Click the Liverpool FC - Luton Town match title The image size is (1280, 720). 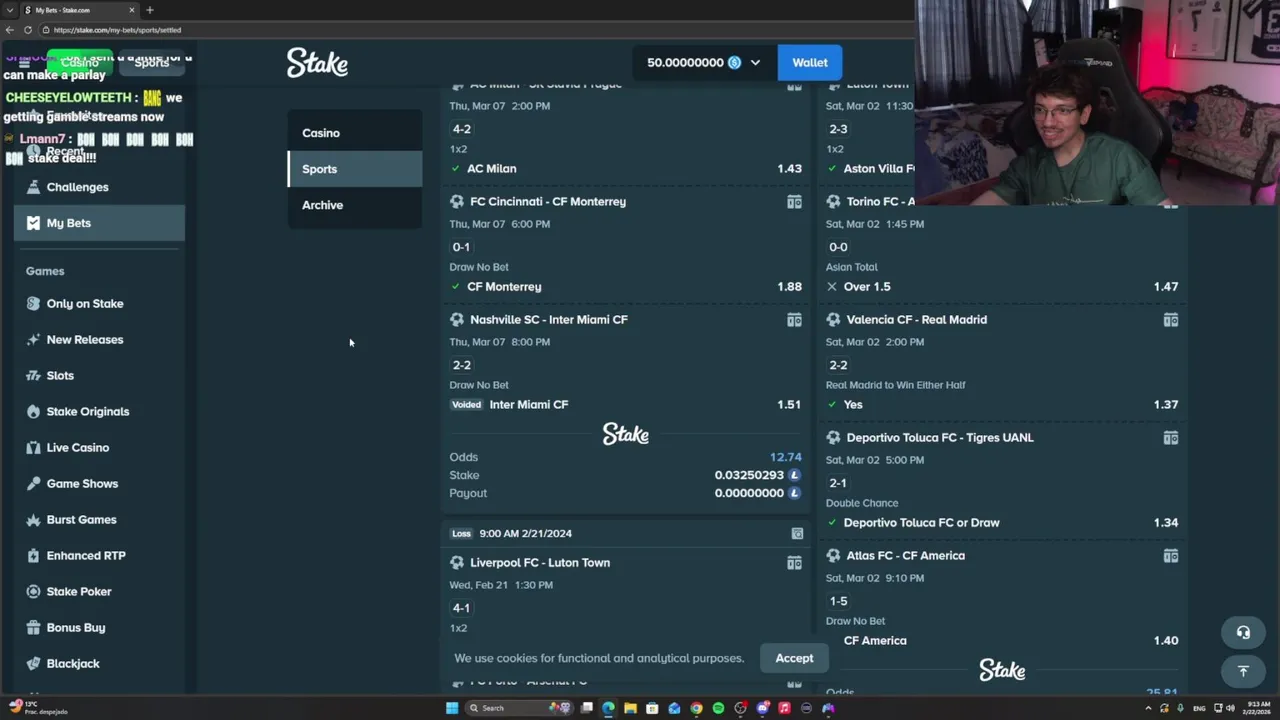[x=540, y=563]
